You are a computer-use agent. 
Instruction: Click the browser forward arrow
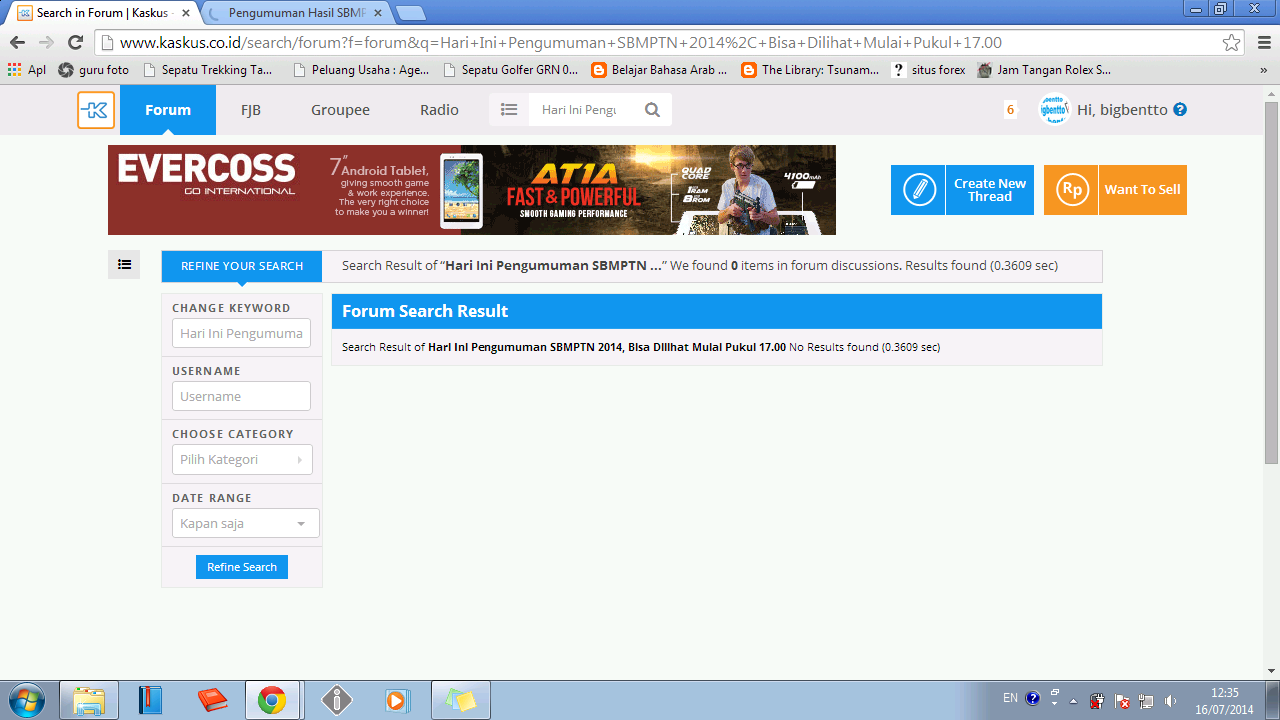46,43
